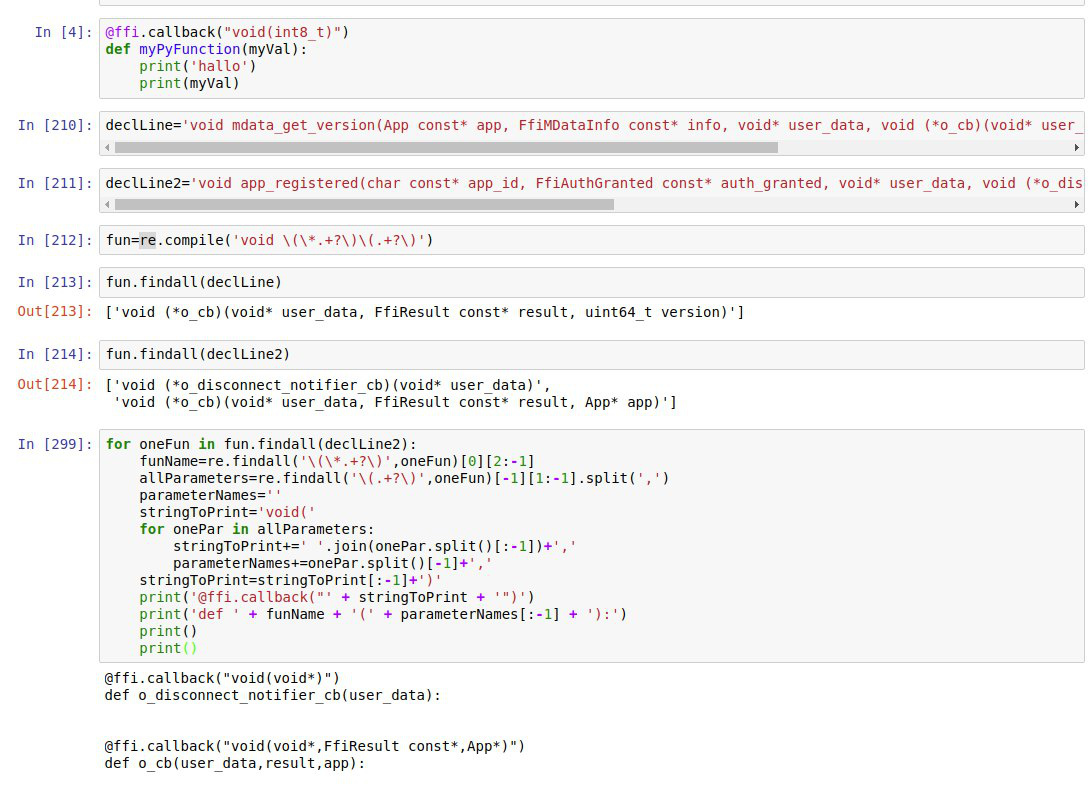The width and height of the screenshot is (1089, 791).
Task: Select cell via In [212] prompt
Action: tap(54, 240)
